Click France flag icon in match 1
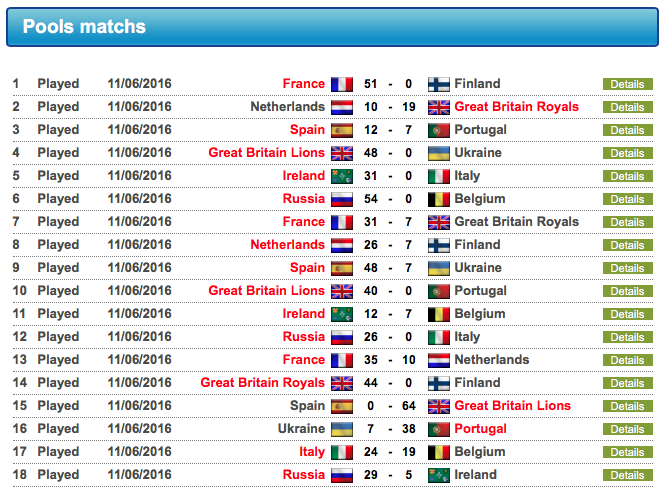Screen dimensions: 663x493 tap(342, 84)
